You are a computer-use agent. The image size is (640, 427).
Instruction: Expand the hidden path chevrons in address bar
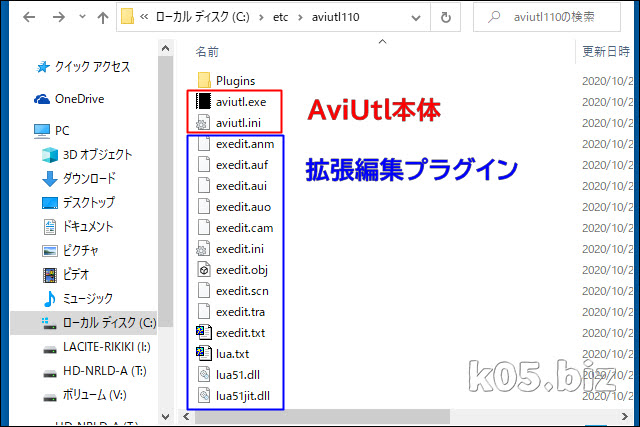144,17
